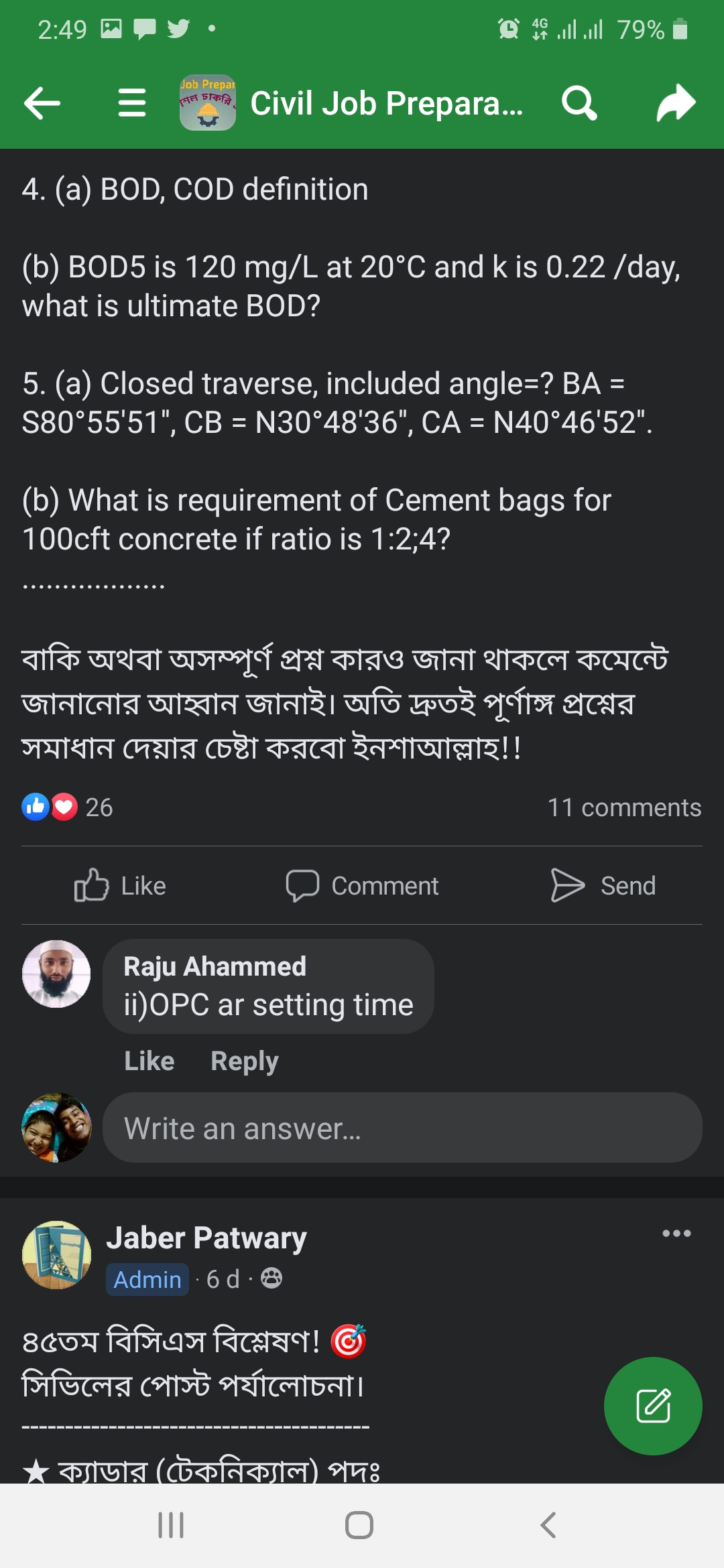
Task: Open Jaber Patwary's profile name
Action: [206, 1238]
